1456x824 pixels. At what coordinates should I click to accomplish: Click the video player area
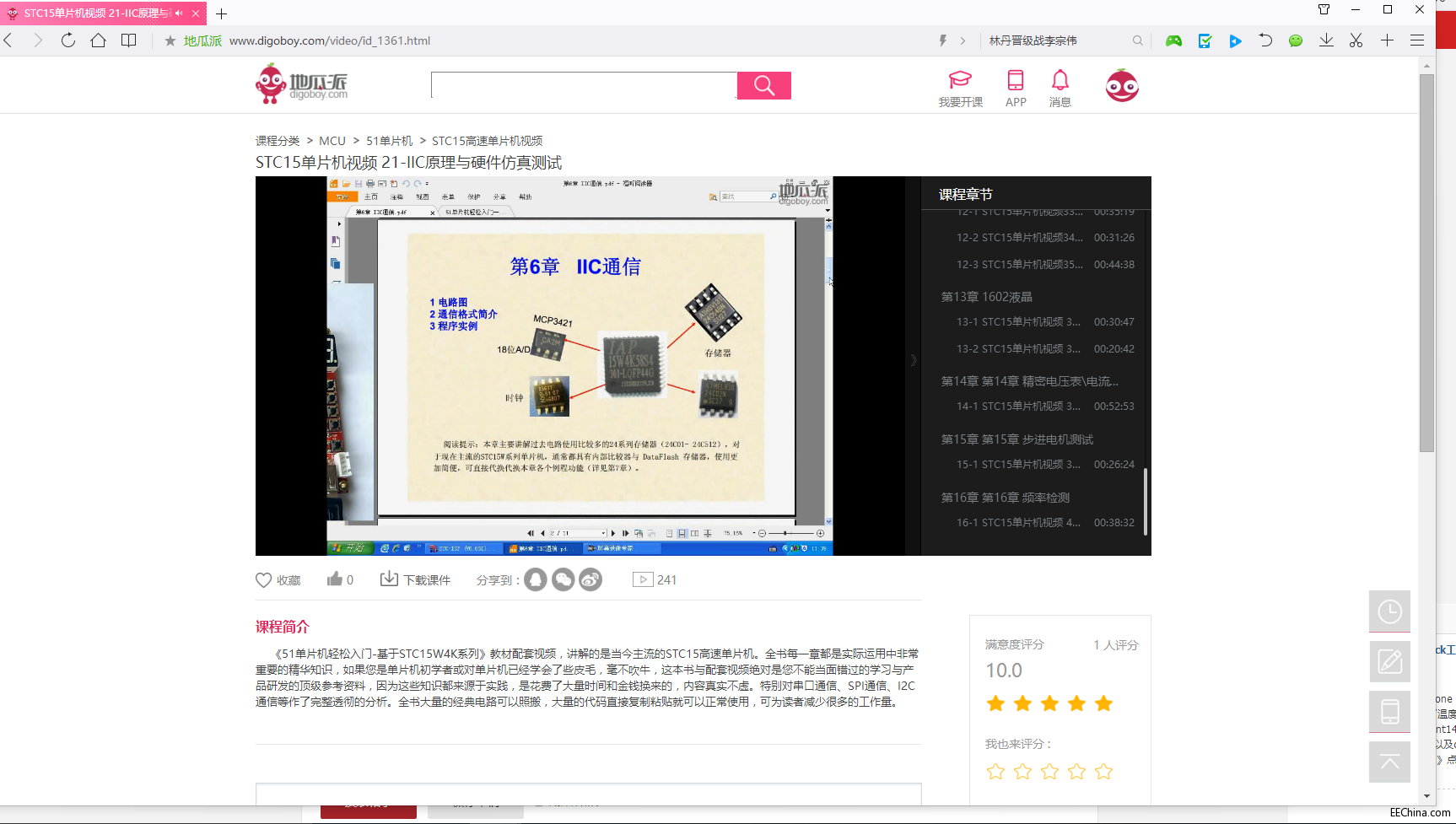point(580,365)
